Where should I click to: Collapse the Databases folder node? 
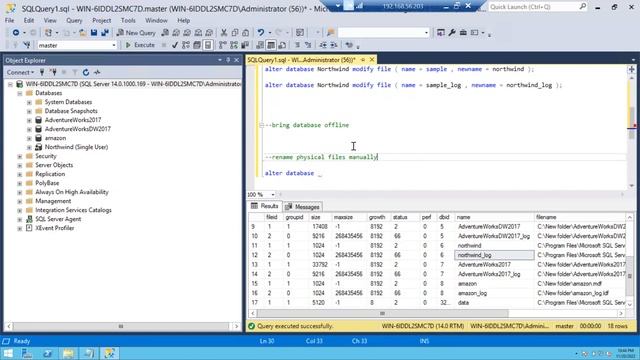pos(20,93)
